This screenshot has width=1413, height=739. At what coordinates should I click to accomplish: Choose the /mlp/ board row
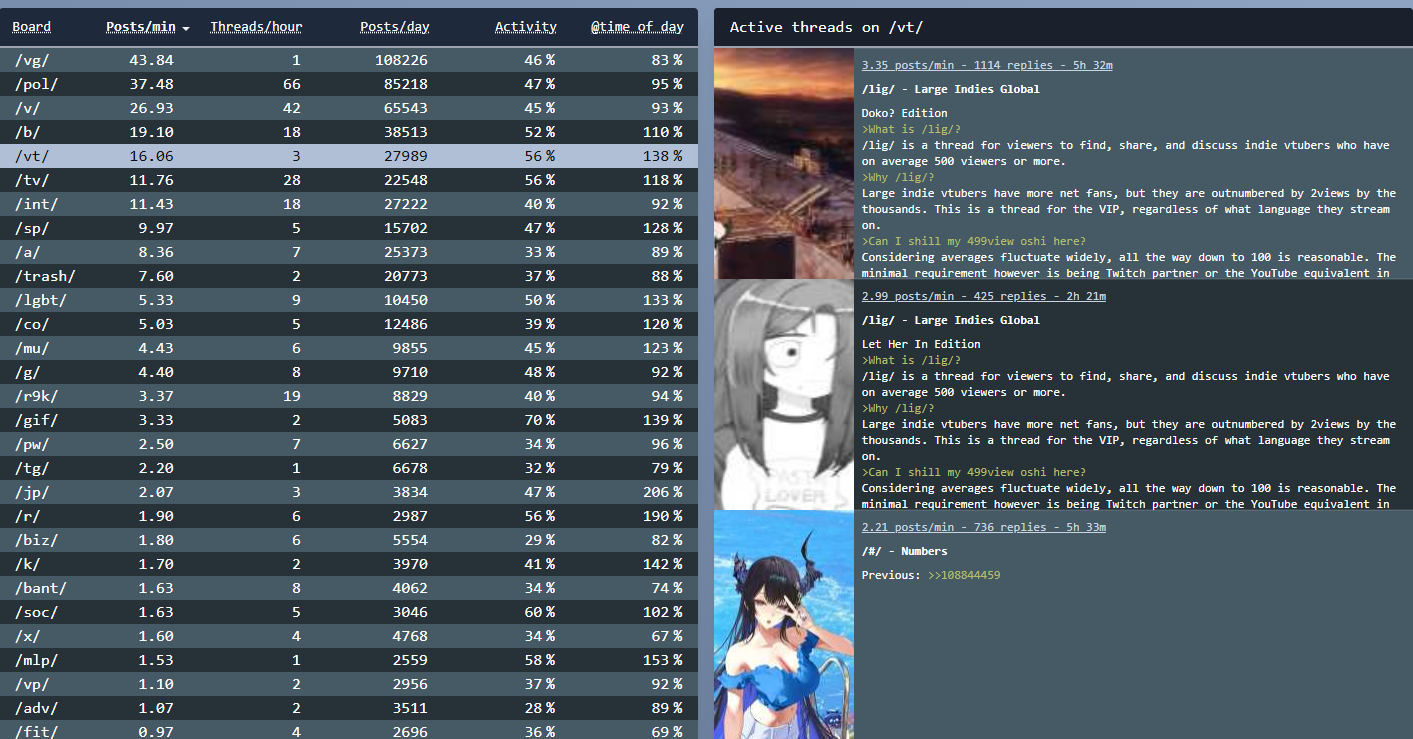point(349,660)
